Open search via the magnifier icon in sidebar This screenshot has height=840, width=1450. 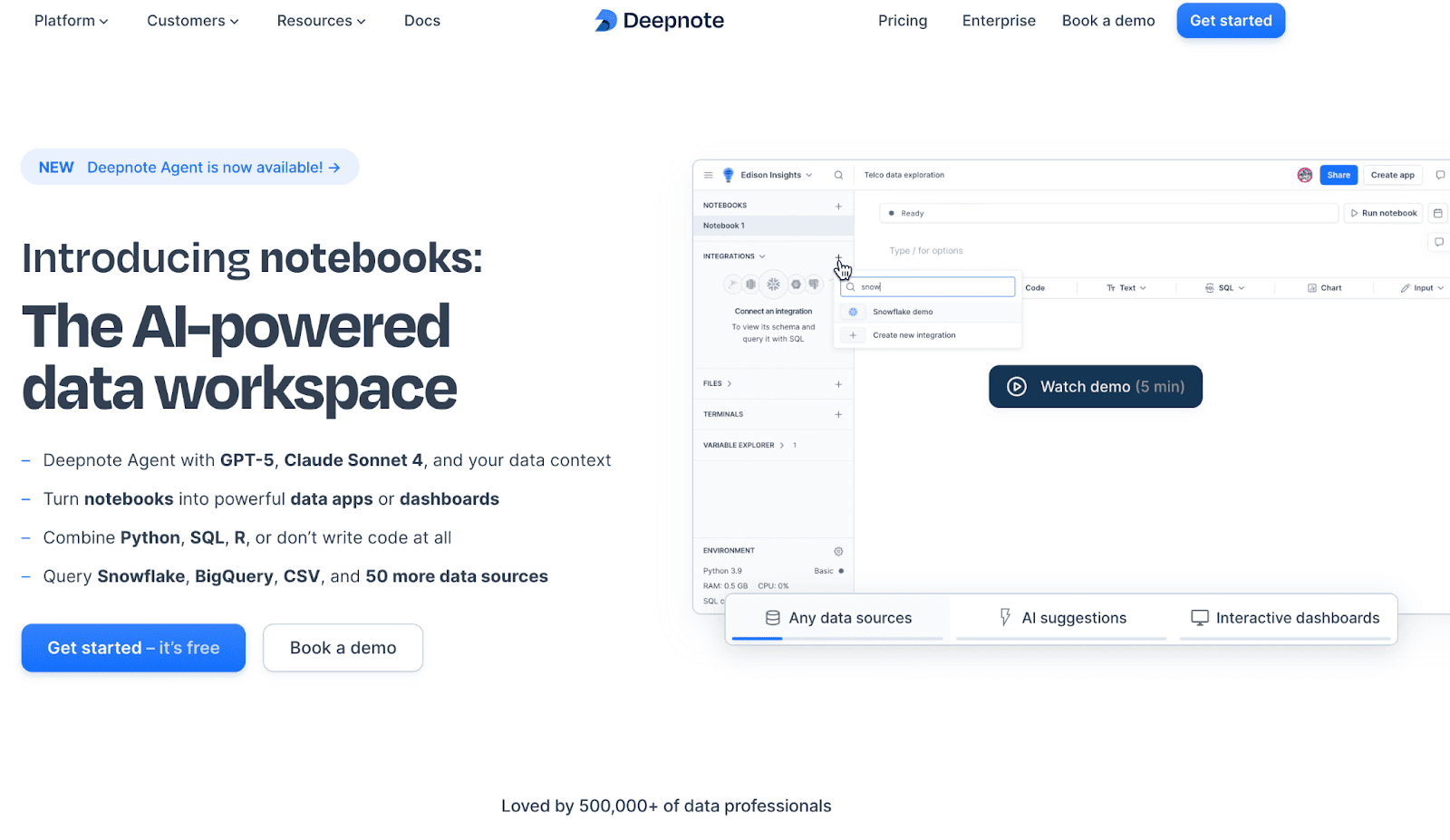[x=839, y=175]
